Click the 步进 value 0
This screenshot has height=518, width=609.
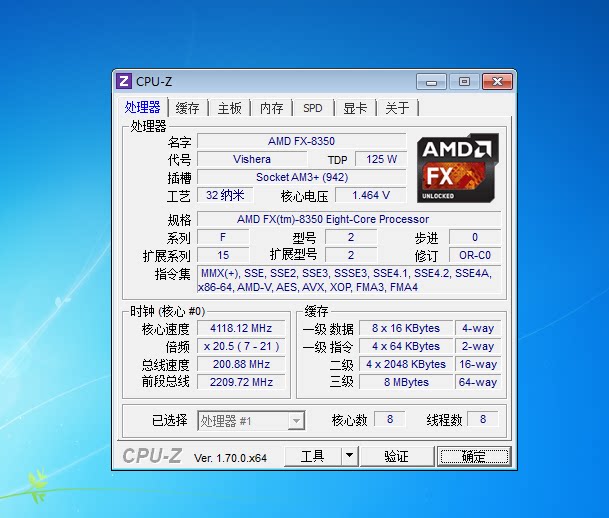pyautogui.click(x=475, y=237)
